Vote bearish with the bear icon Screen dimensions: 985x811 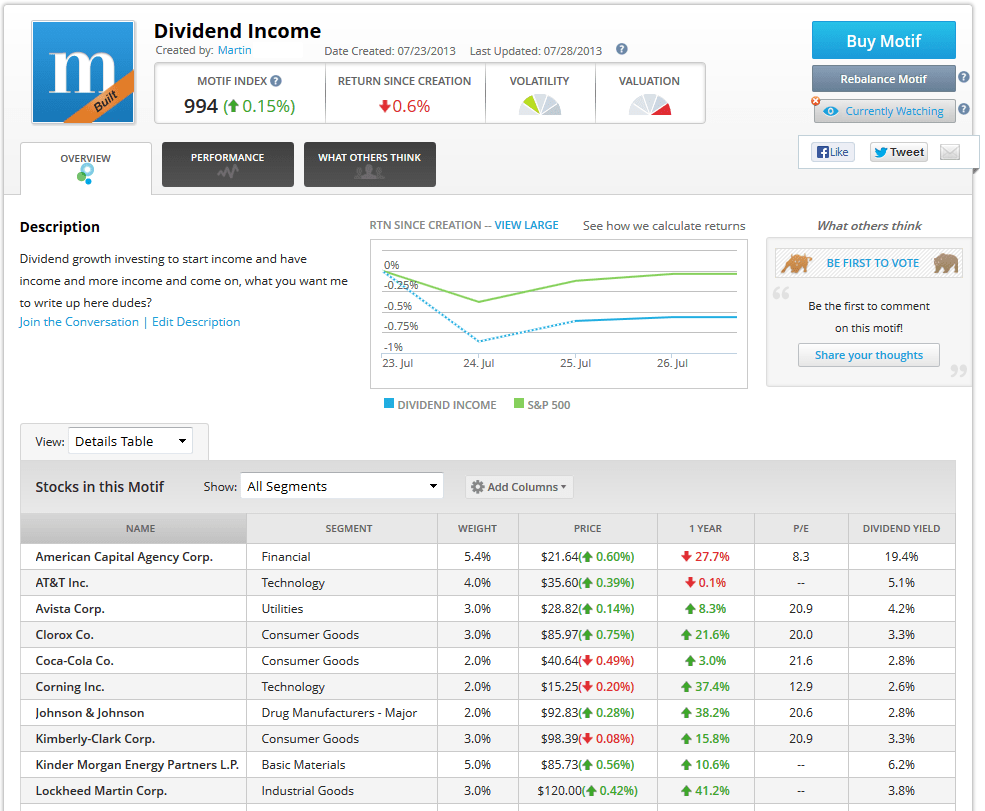(945, 263)
